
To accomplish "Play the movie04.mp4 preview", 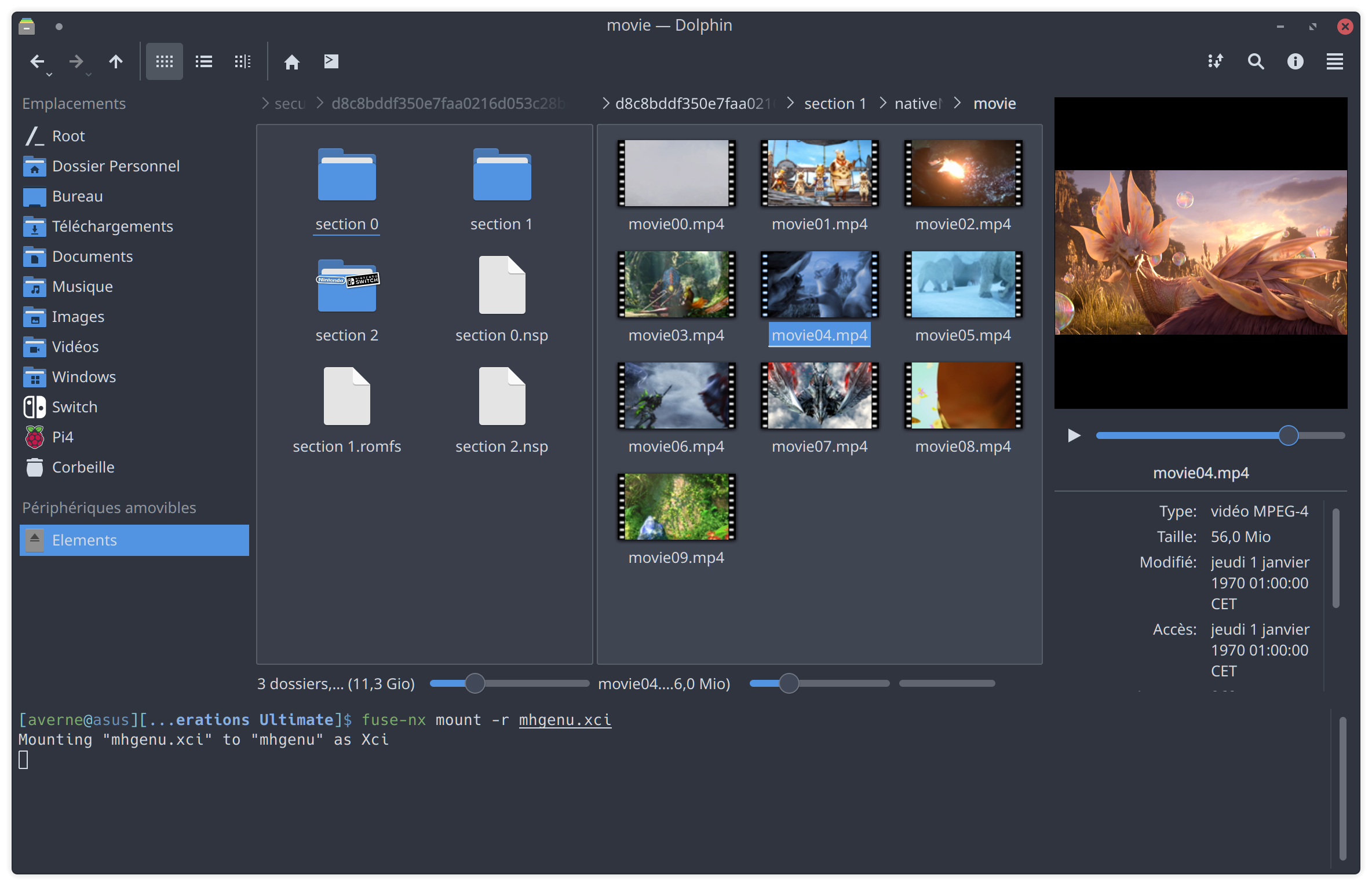I will coord(1074,435).
